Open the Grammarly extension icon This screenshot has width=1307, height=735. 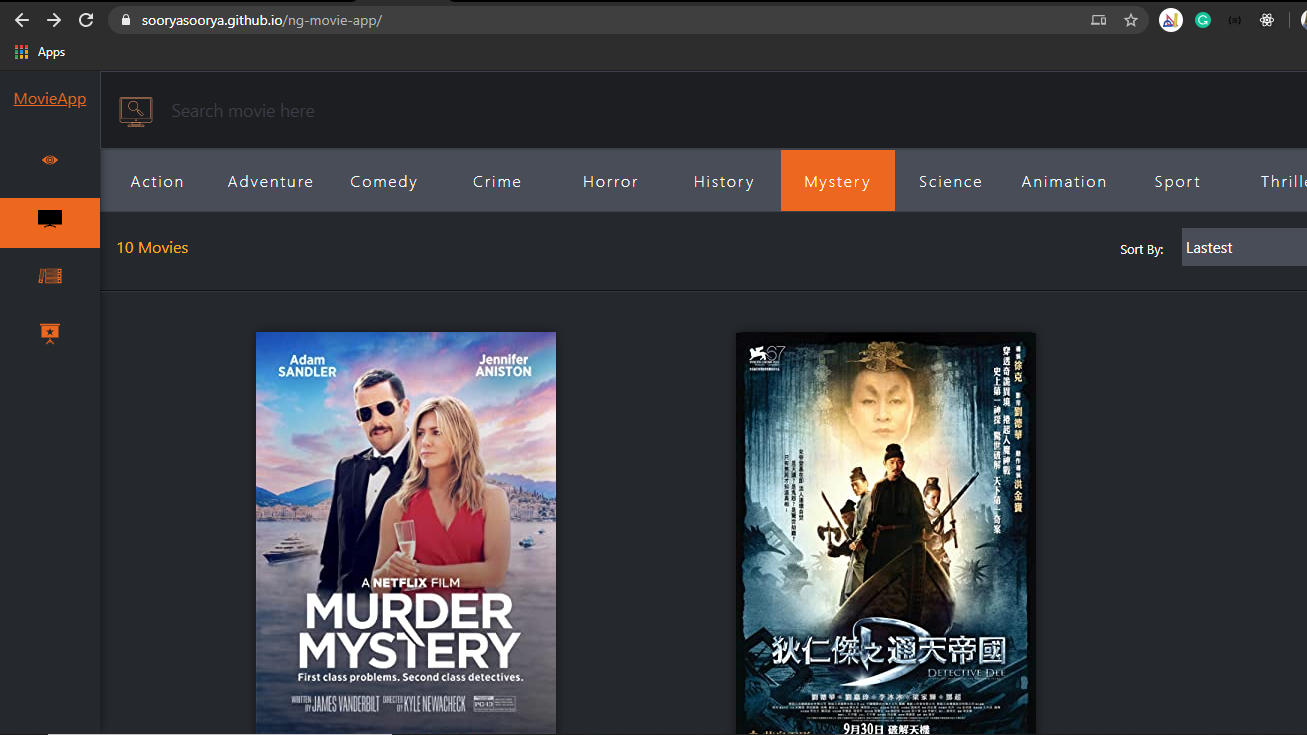(x=1202, y=19)
